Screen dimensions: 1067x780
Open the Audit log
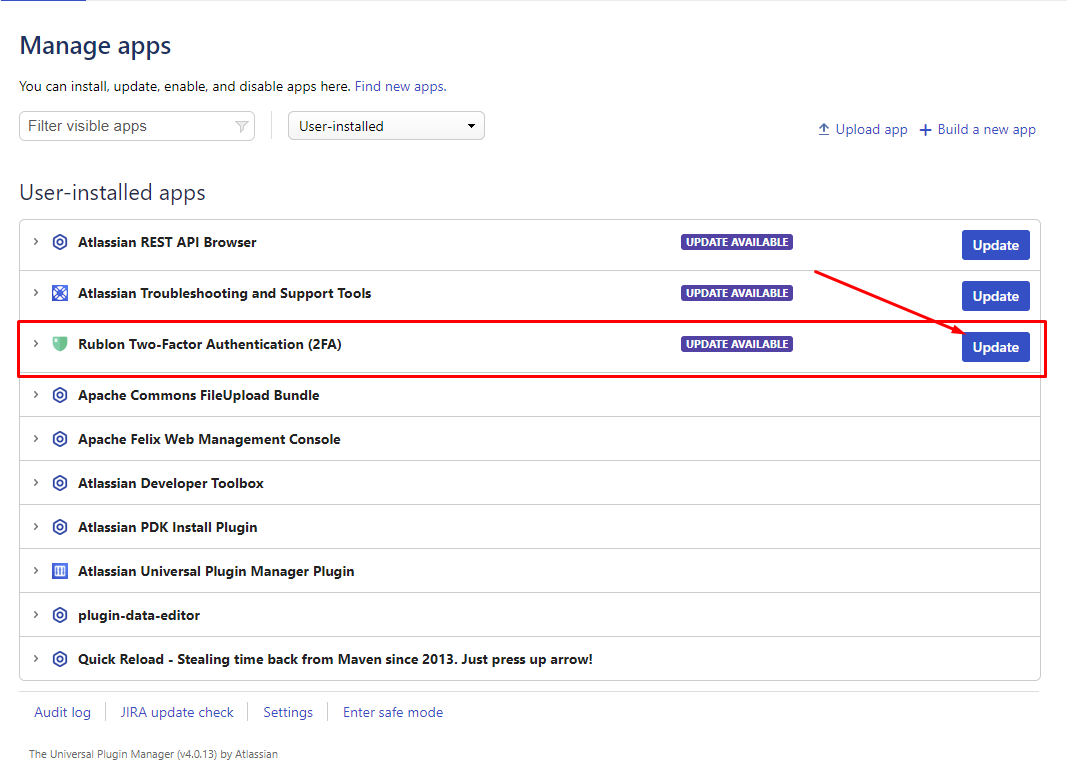(62, 712)
